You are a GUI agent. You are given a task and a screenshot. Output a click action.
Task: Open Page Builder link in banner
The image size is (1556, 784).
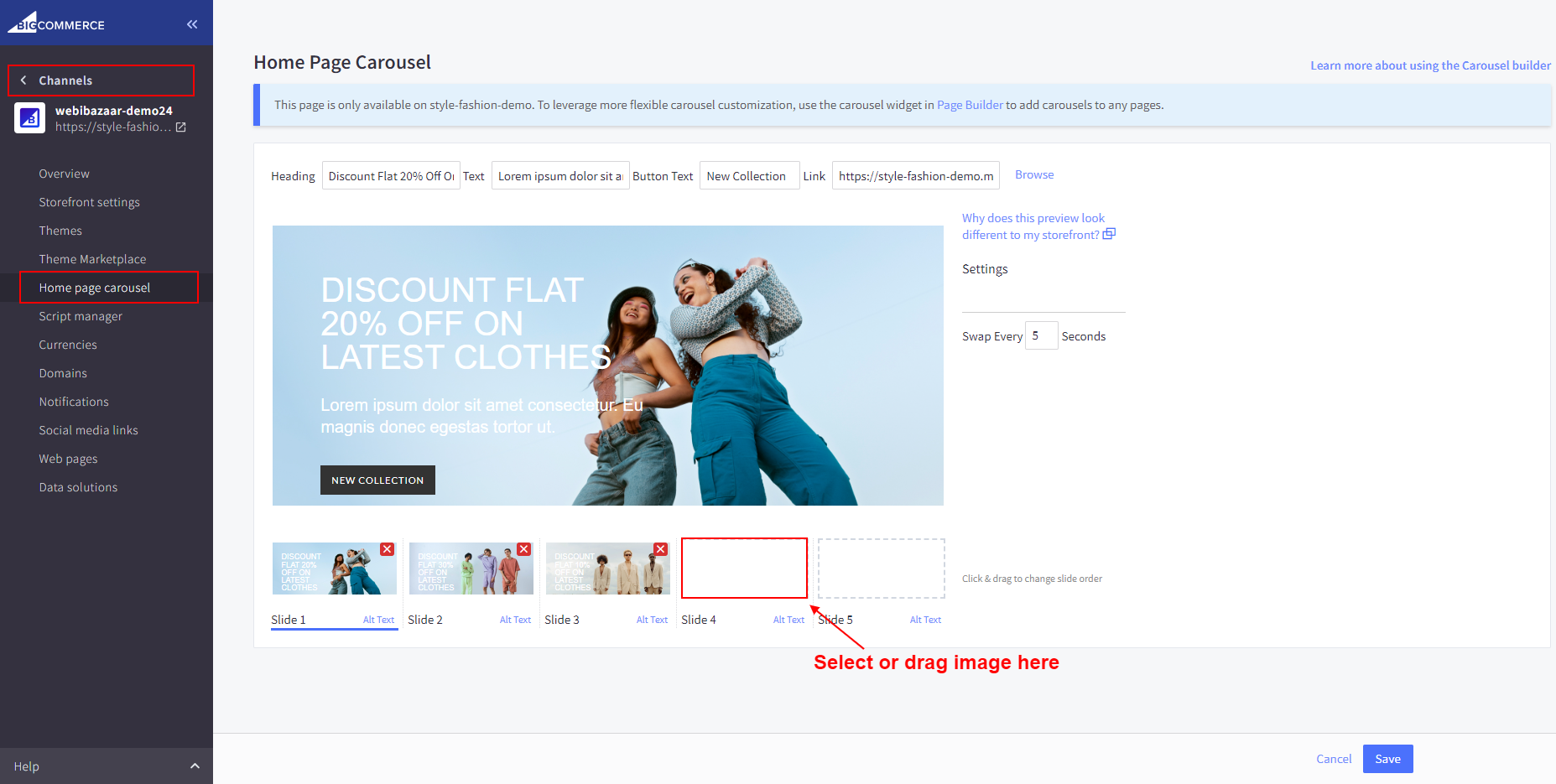[x=969, y=105]
